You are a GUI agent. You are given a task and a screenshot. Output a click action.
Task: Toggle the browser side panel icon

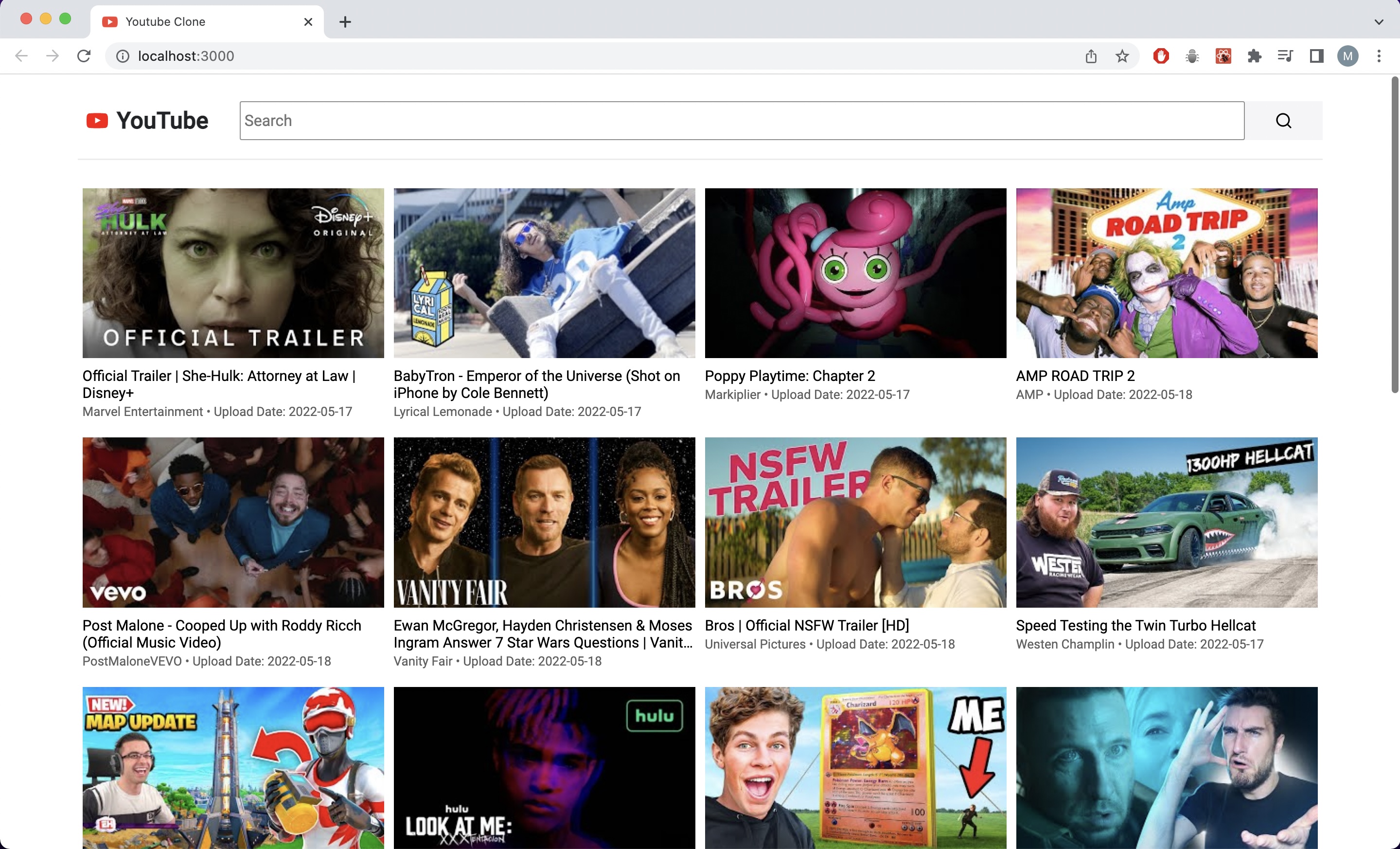(x=1316, y=56)
